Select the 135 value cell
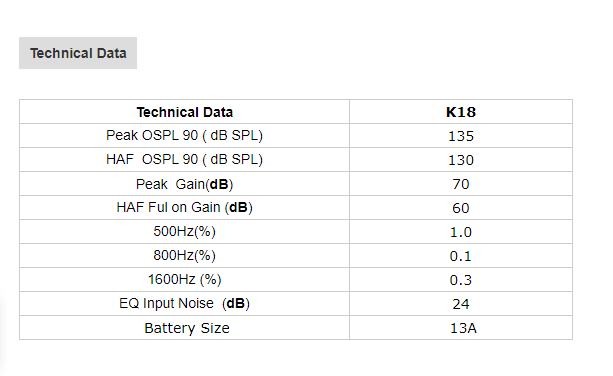This screenshot has height=376, width=613. (x=461, y=136)
